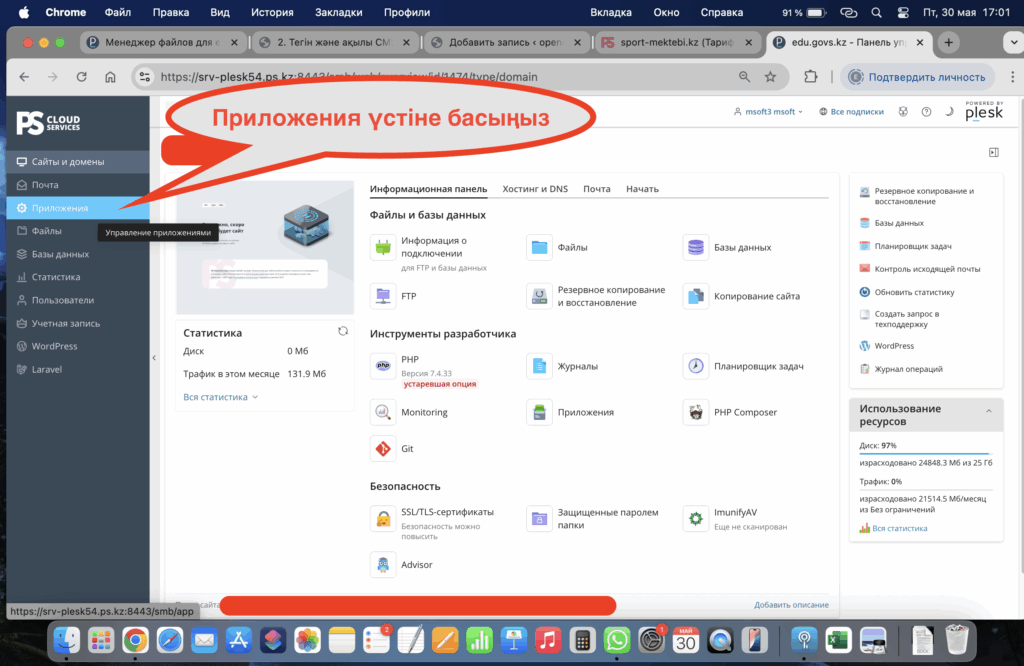
Task: Open the Git tool icon
Action: (x=383, y=449)
